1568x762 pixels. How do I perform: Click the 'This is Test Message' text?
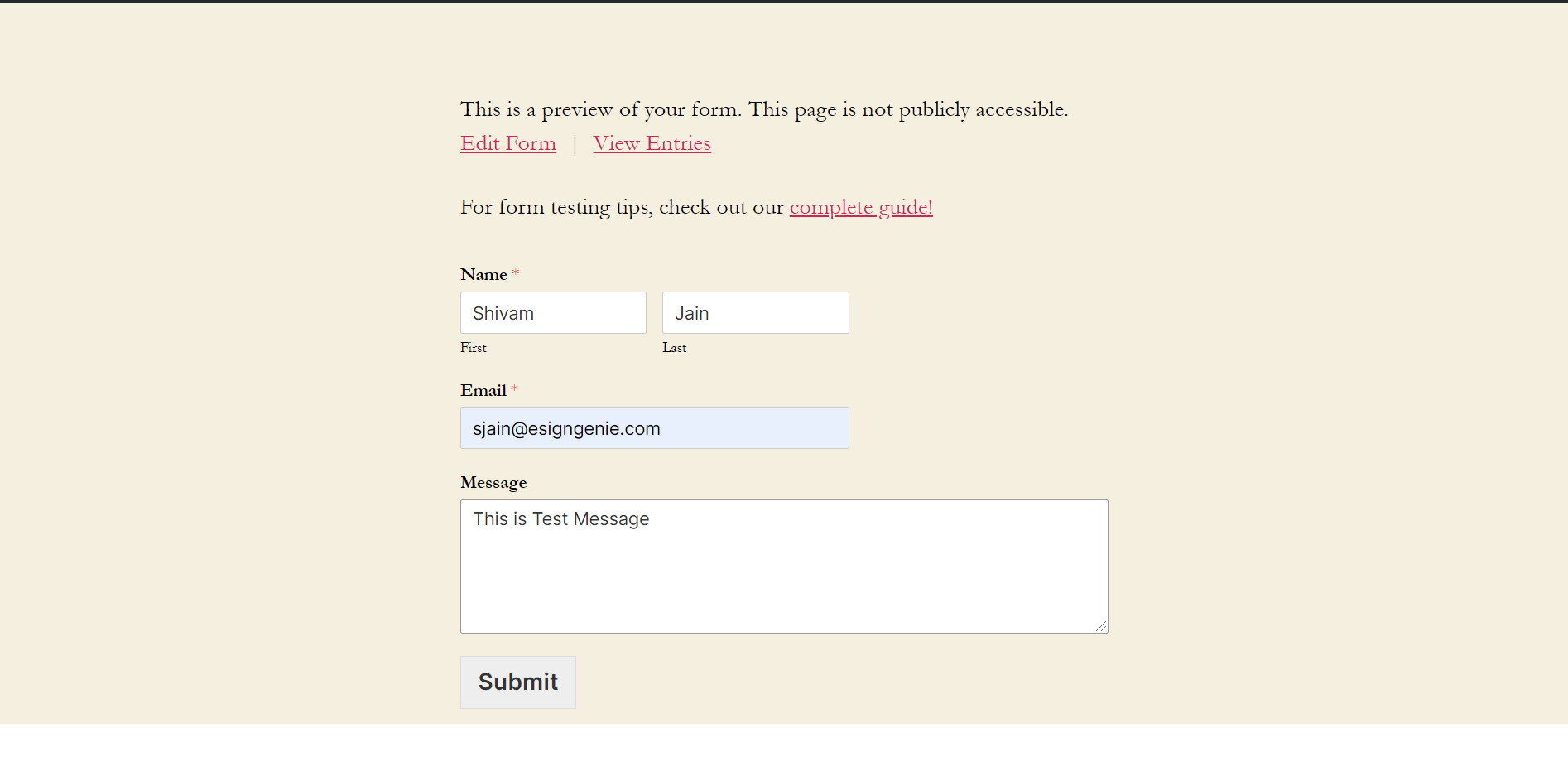tap(561, 519)
